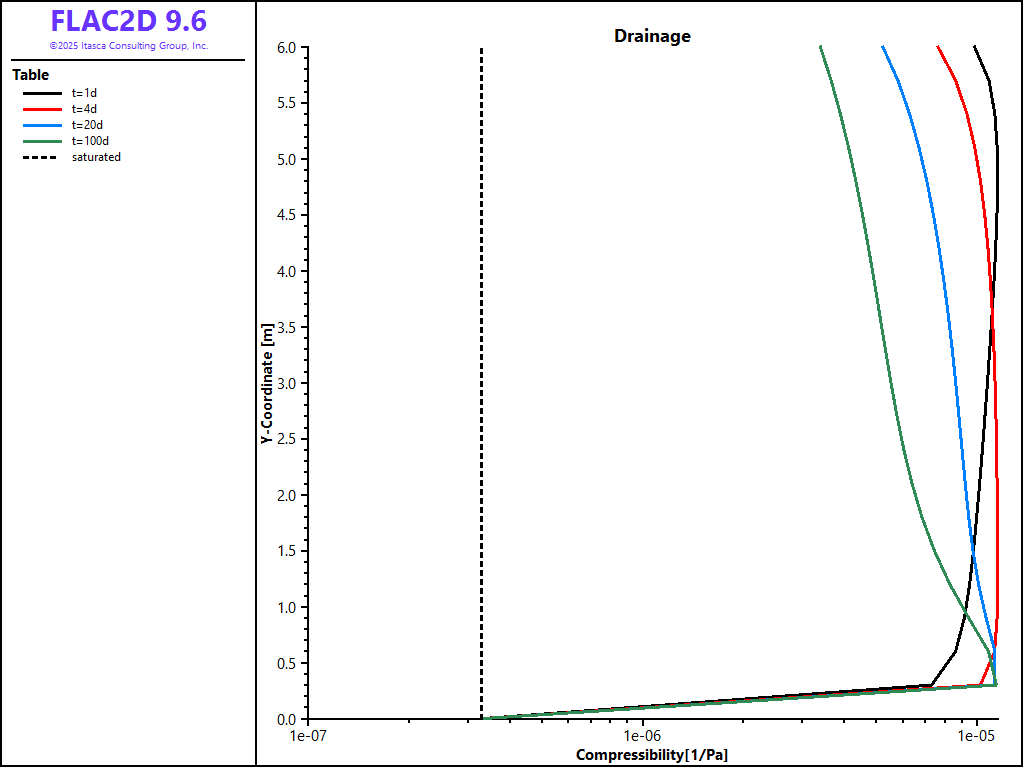The height and width of the screenshot is (768, 1024).
Task: Pick the blue line swatch for t=20d
Action: pos(41,125)
